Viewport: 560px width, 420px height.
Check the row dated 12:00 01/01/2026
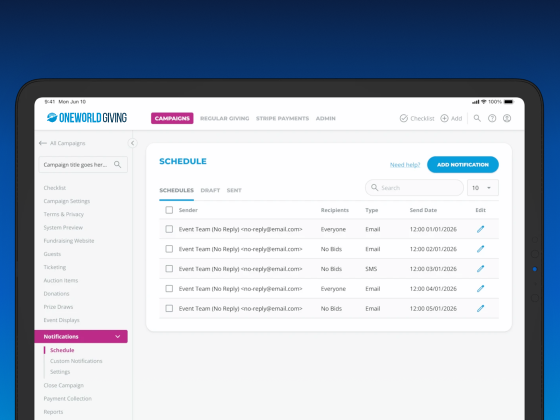point(169,229)
